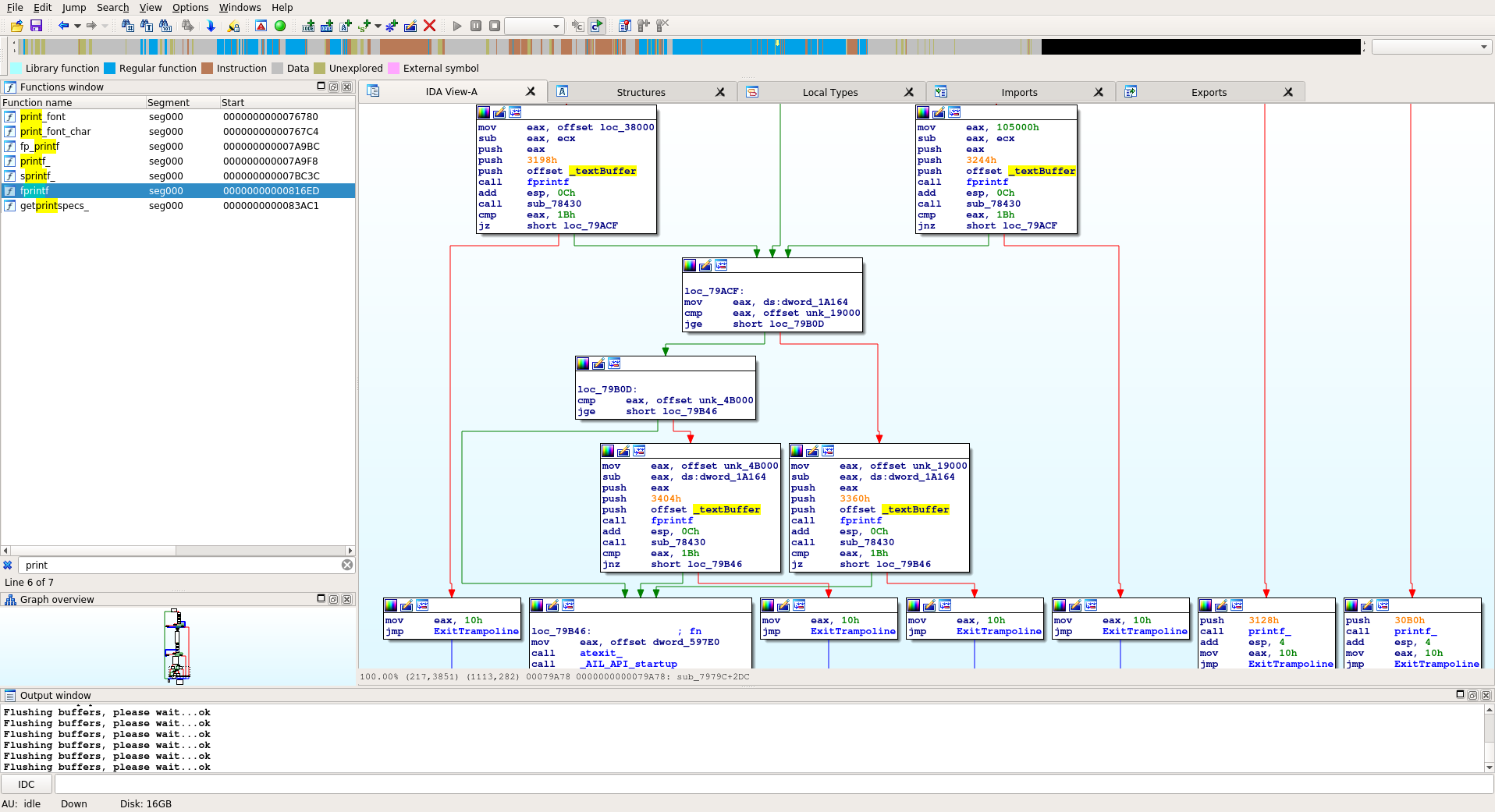
Task: Select the fp_printf function row
Action: coord(178,146)
